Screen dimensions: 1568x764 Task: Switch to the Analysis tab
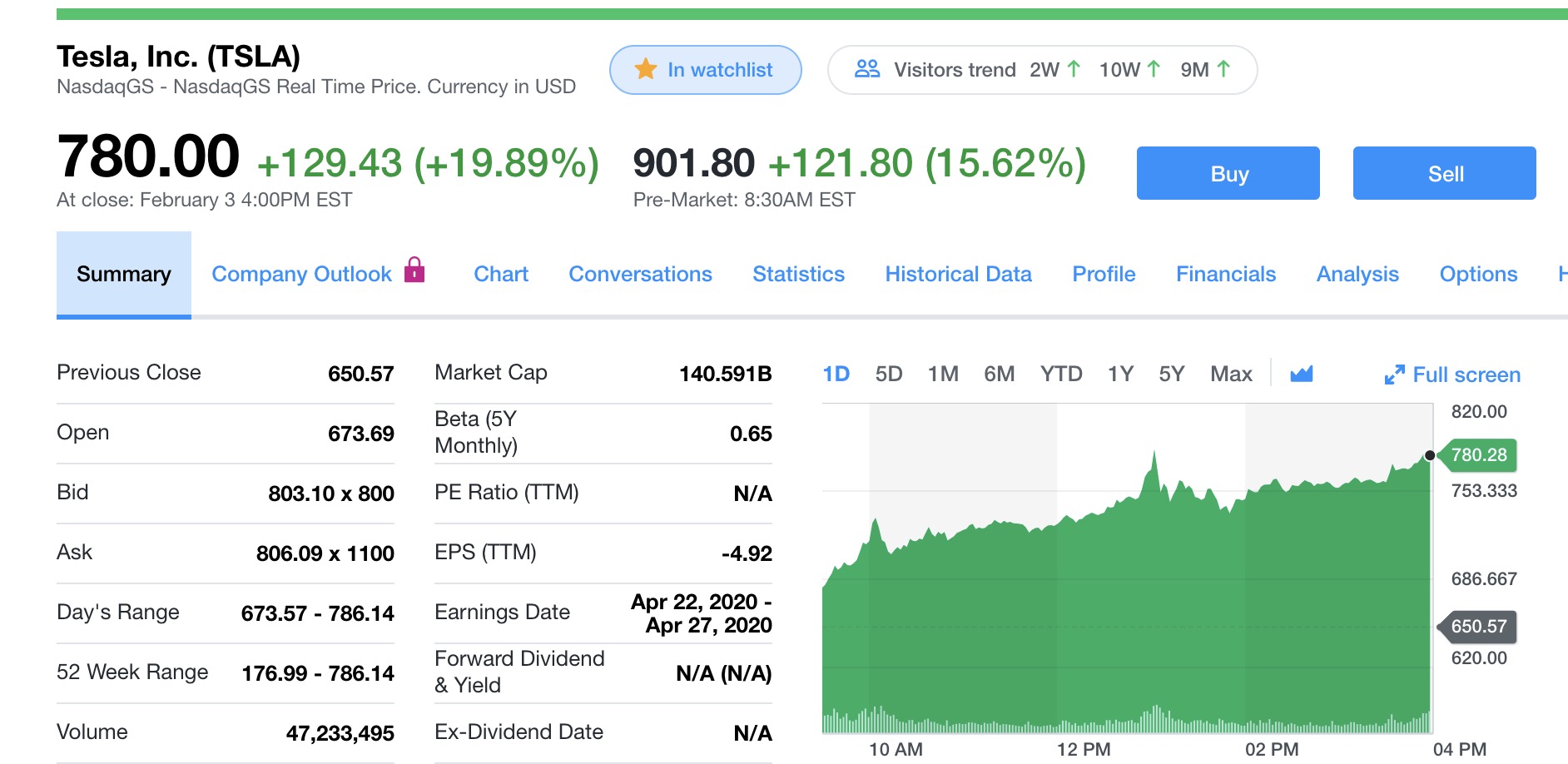(1358, 274)
